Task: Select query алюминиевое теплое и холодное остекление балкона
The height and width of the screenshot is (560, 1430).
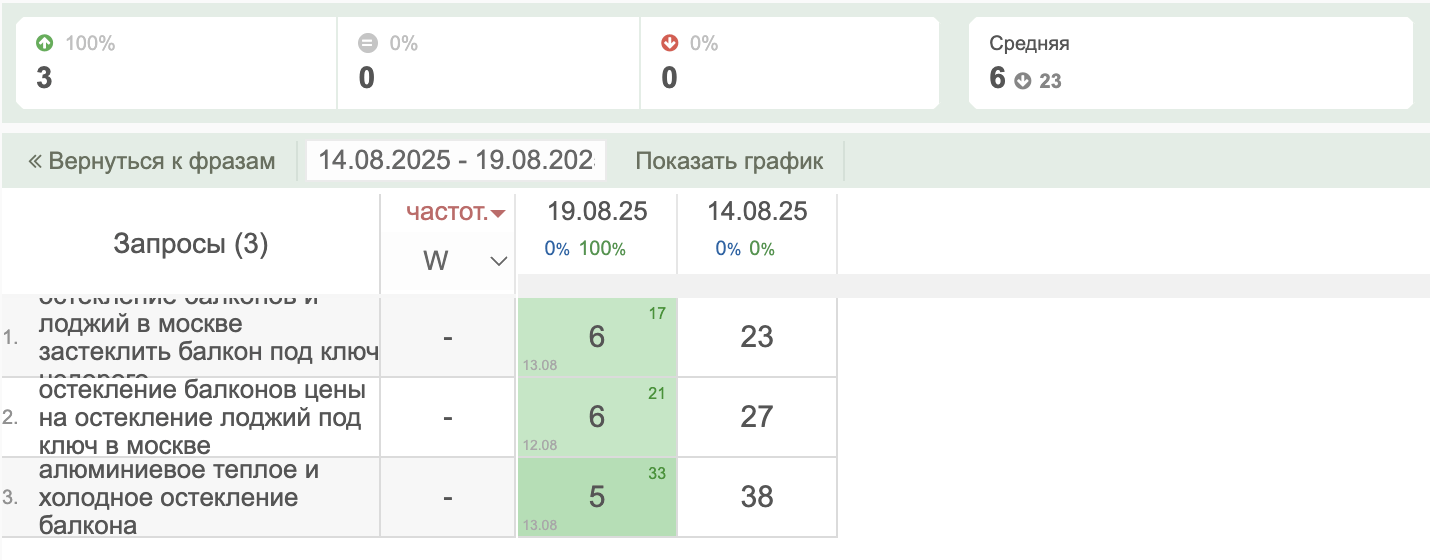Action: pyautogui.click(x=178, y=497)
